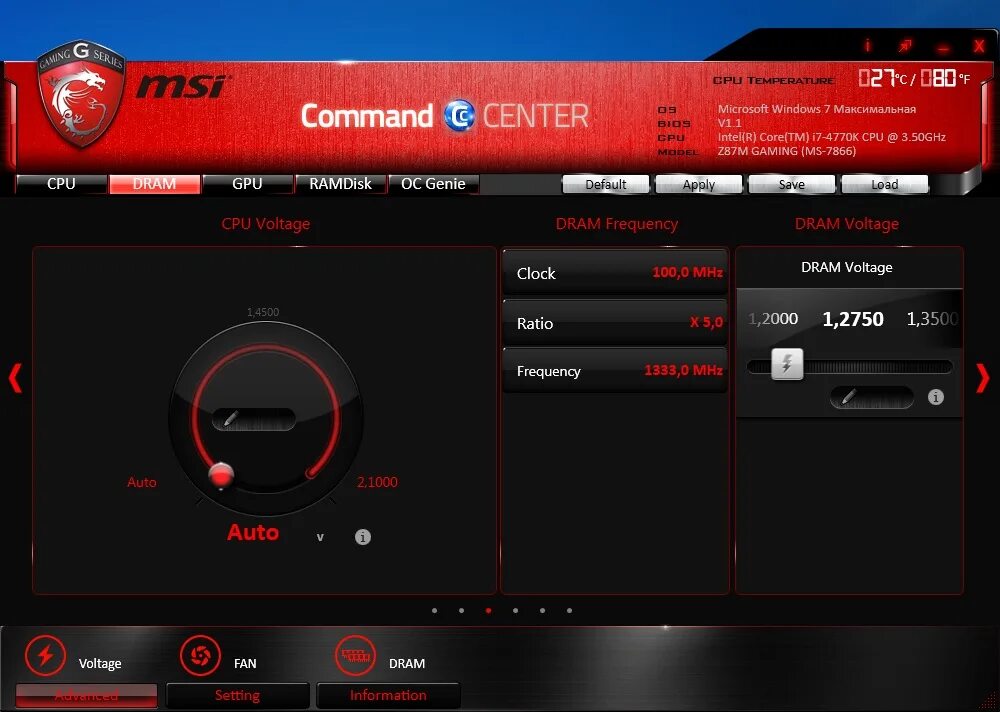Click the pencil edit field under DRAM Voltage slider
This screenshot has height=712, width=1000.
point(871,397)
